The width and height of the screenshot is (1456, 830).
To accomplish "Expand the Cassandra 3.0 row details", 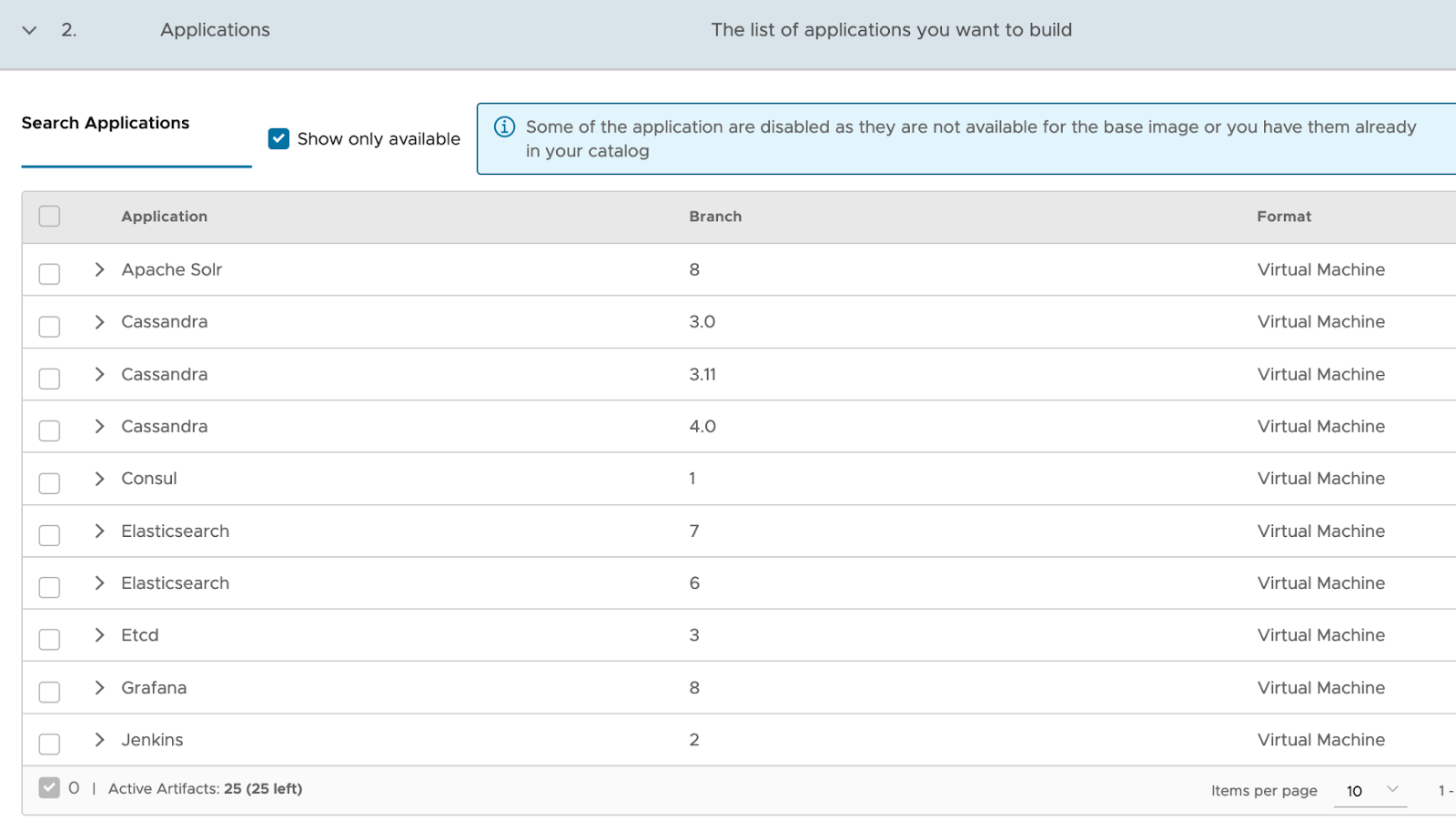I will [x=99, y=321].
